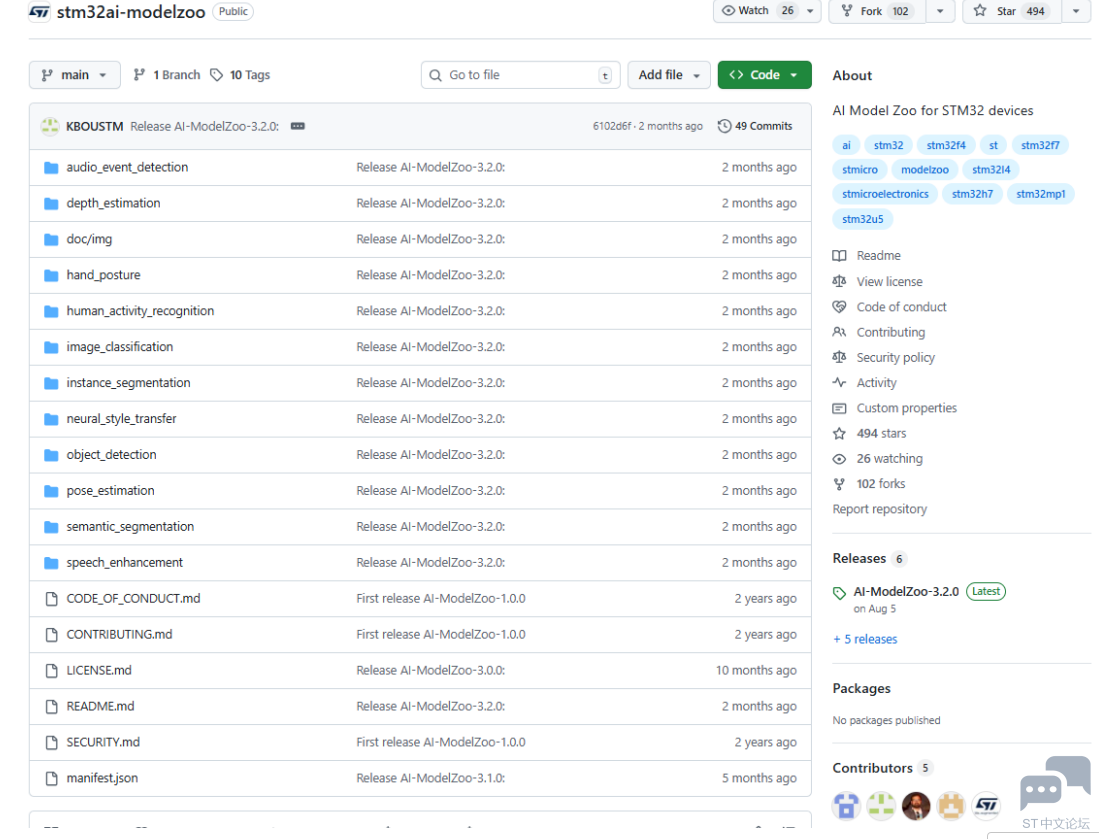Open the semantic_segmentation folder
The height and width of the screenshot is (839, 1099).
pos(130,527)
